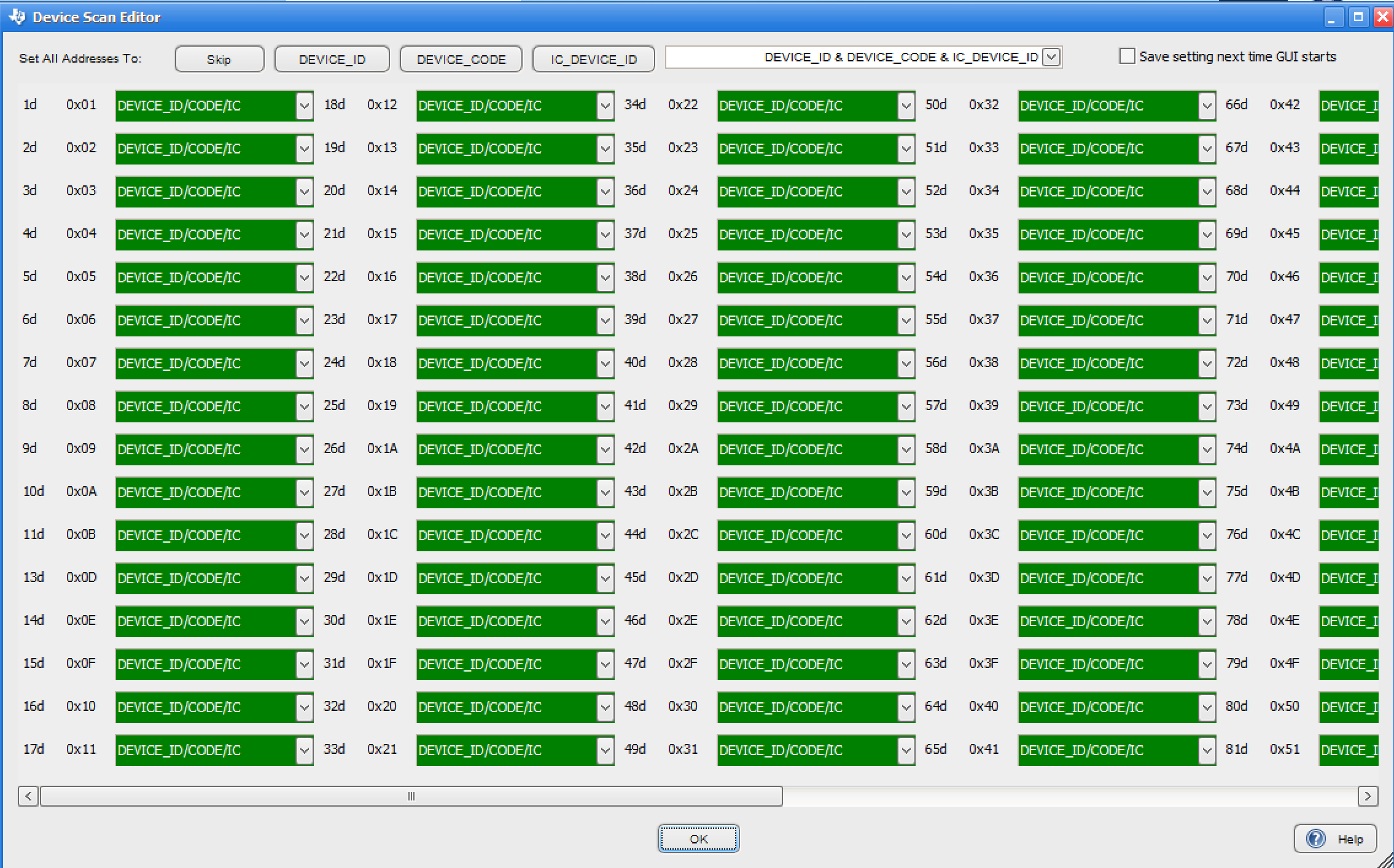Viewport: 1394px width, 868px height.
Task: Click the scroll right arrow of horizontal scrollbar
Action: pos(1368,796)
